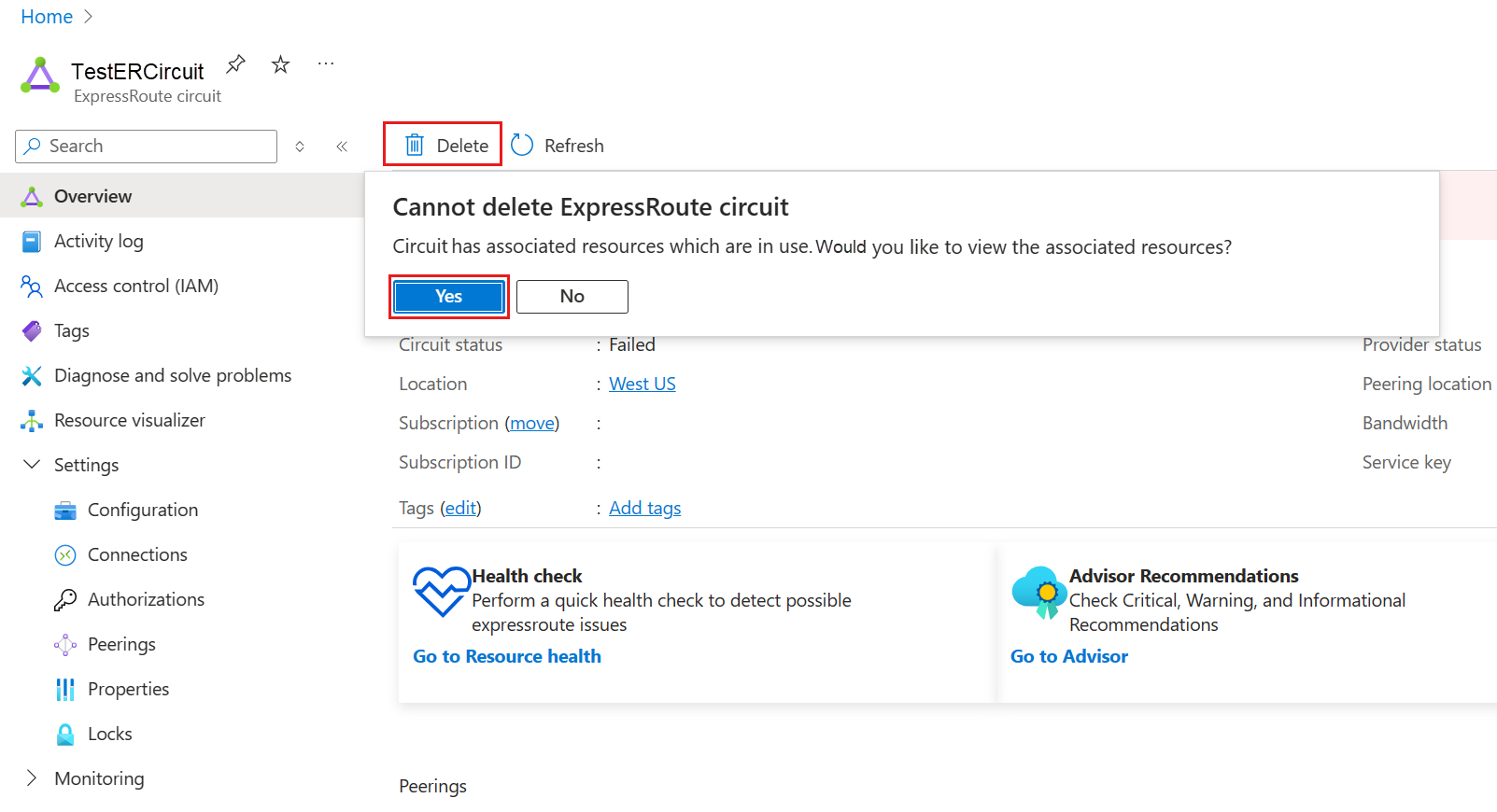The image size is (1497, 812).
Task: Click the Locks padlock icon
Action: click(x=65, y=735)
